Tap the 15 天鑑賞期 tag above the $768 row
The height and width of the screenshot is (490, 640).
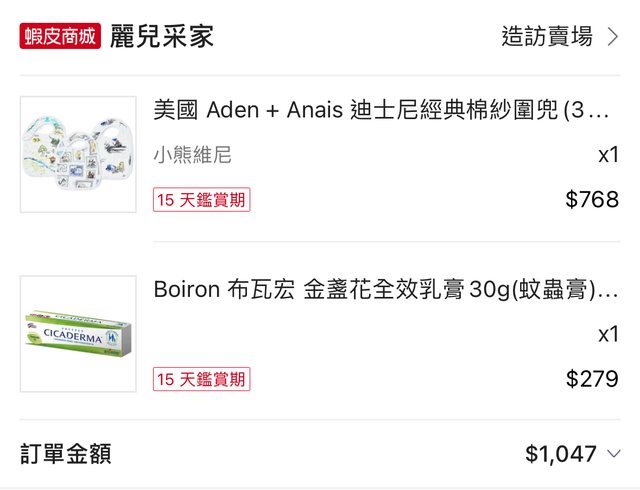pos(201,199)
